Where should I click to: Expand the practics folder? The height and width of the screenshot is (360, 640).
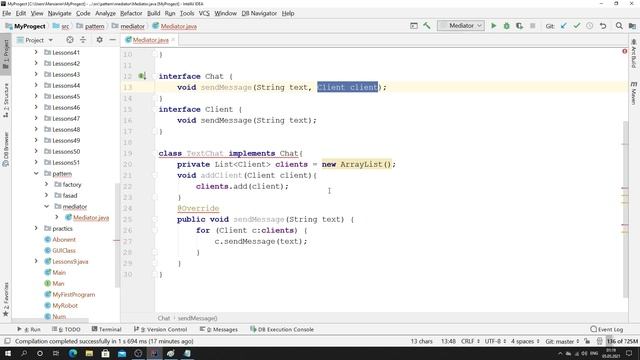36,229
